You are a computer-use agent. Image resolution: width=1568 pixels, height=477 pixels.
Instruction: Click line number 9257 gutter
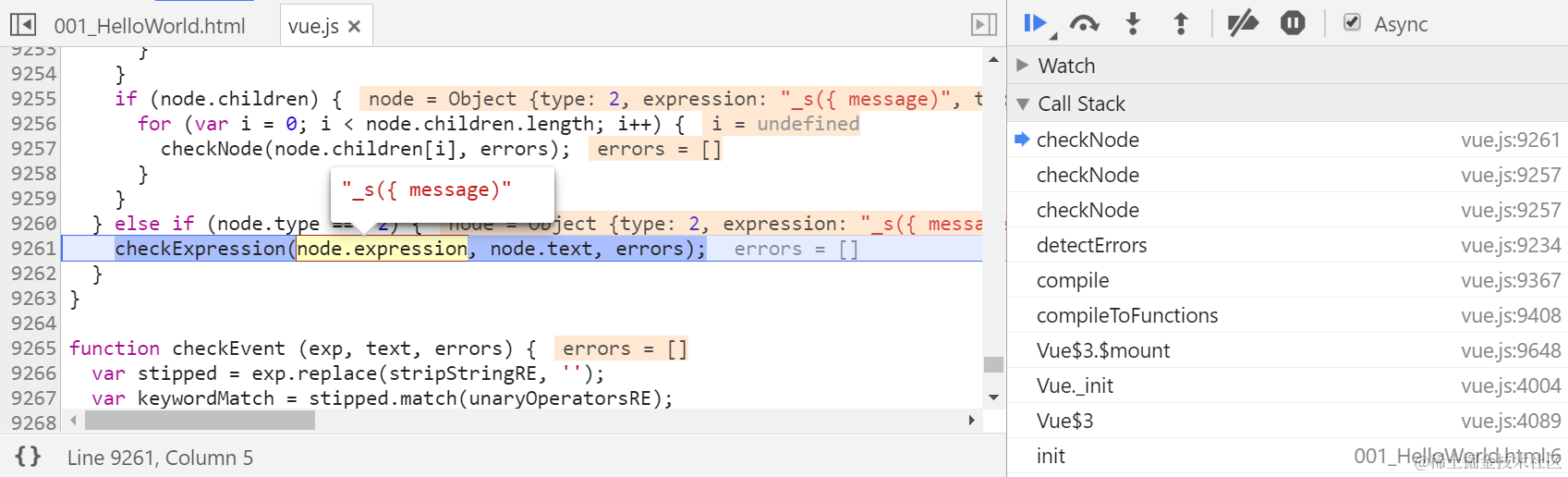[x=33, y=149]
